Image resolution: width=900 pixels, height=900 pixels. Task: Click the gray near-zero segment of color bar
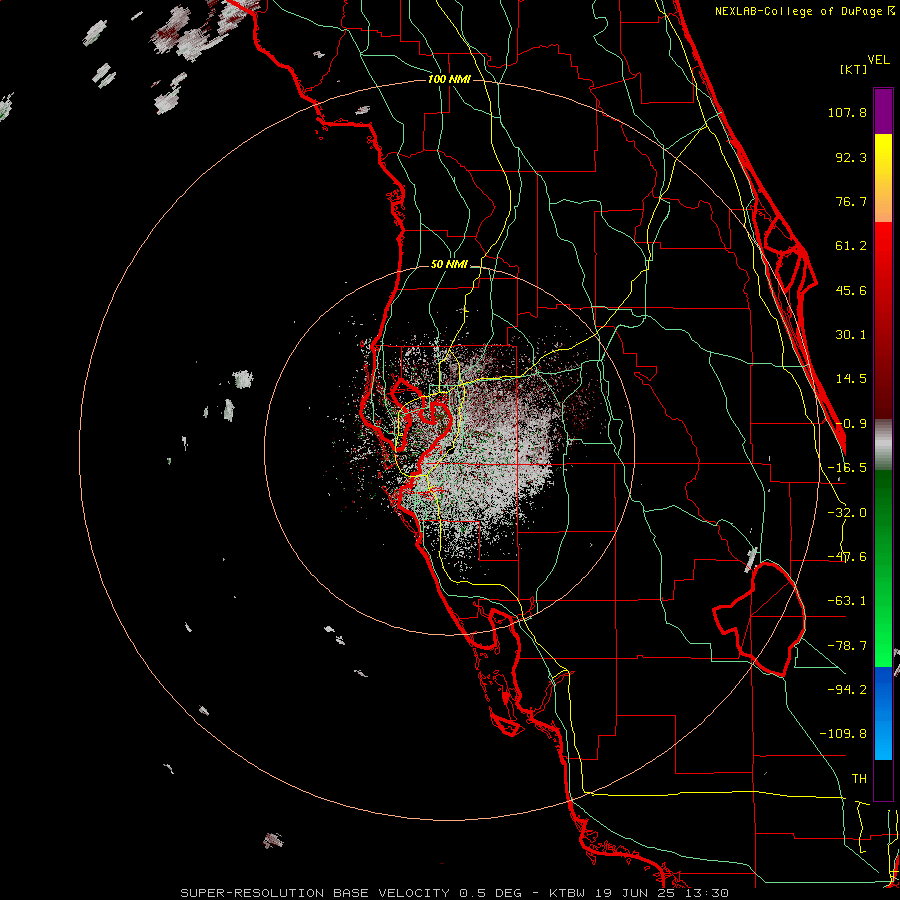(883, 445)
